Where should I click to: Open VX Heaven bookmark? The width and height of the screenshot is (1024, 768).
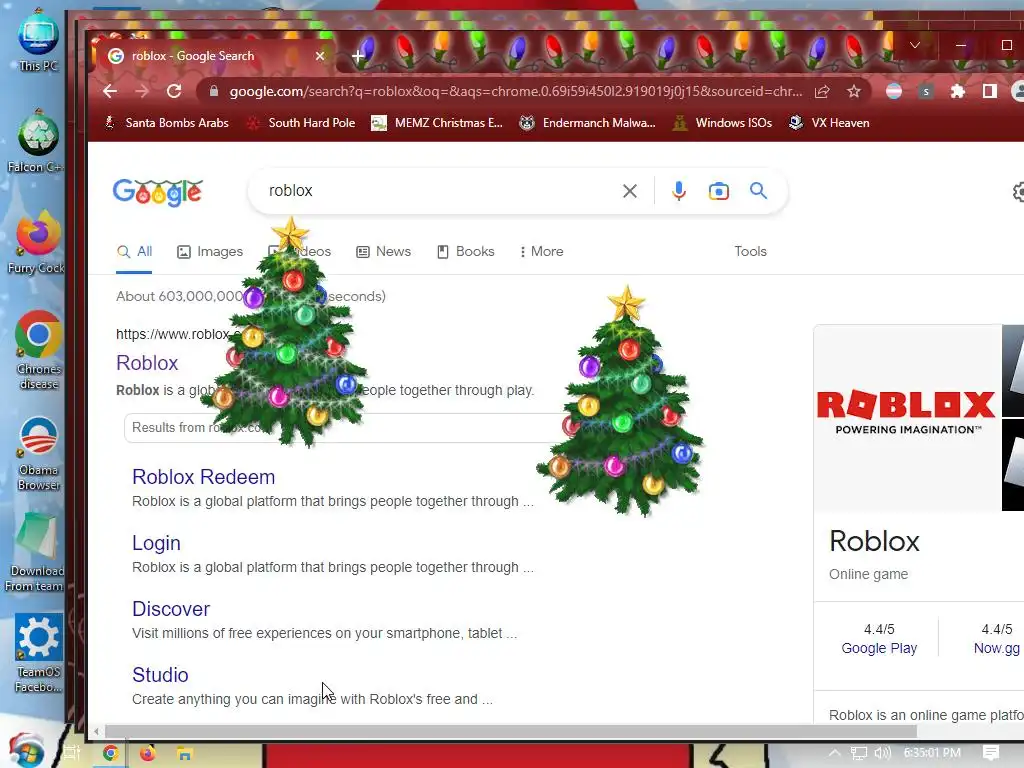point(829,123)
